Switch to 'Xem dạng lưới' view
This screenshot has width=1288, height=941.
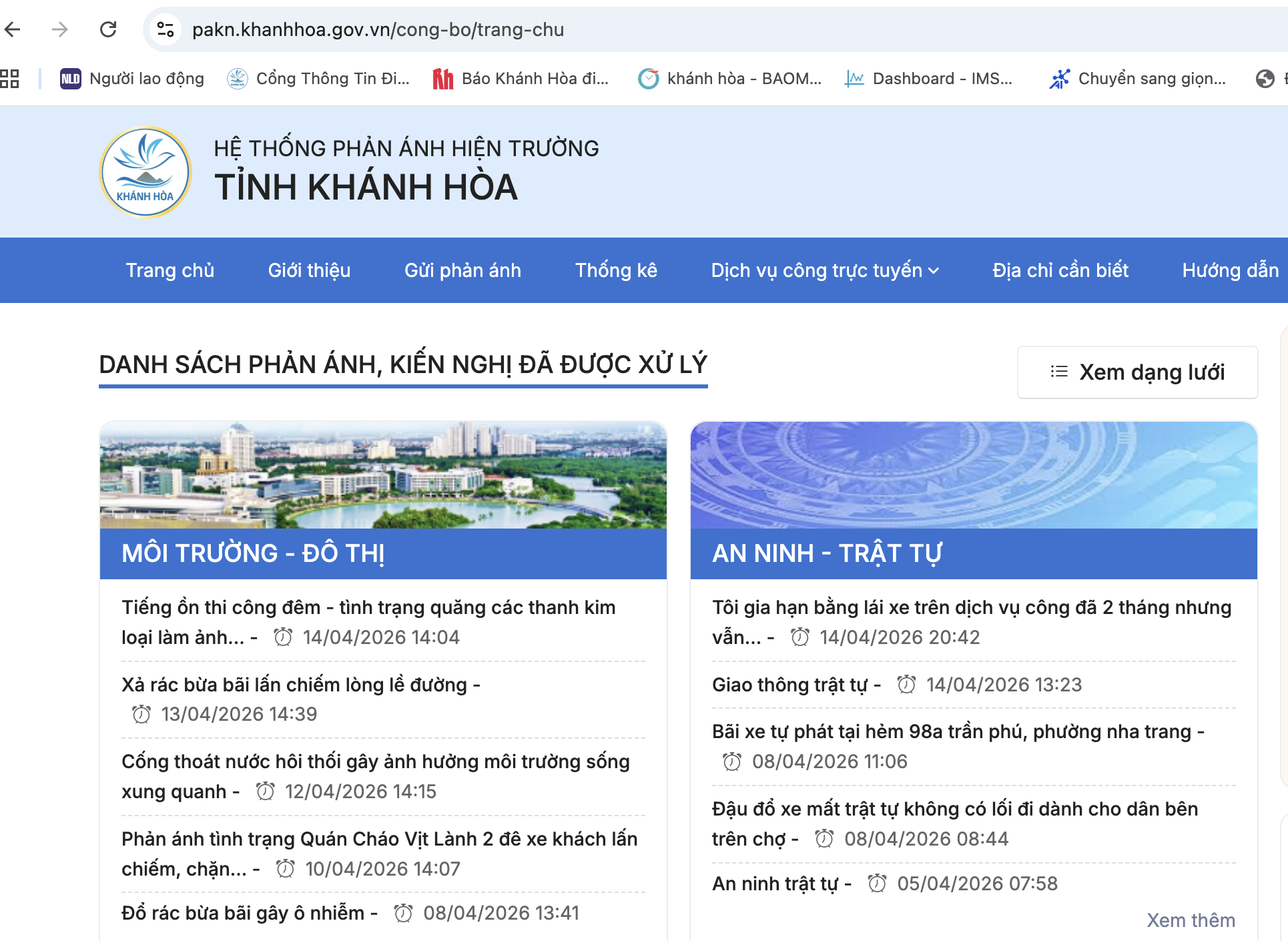1137,372
